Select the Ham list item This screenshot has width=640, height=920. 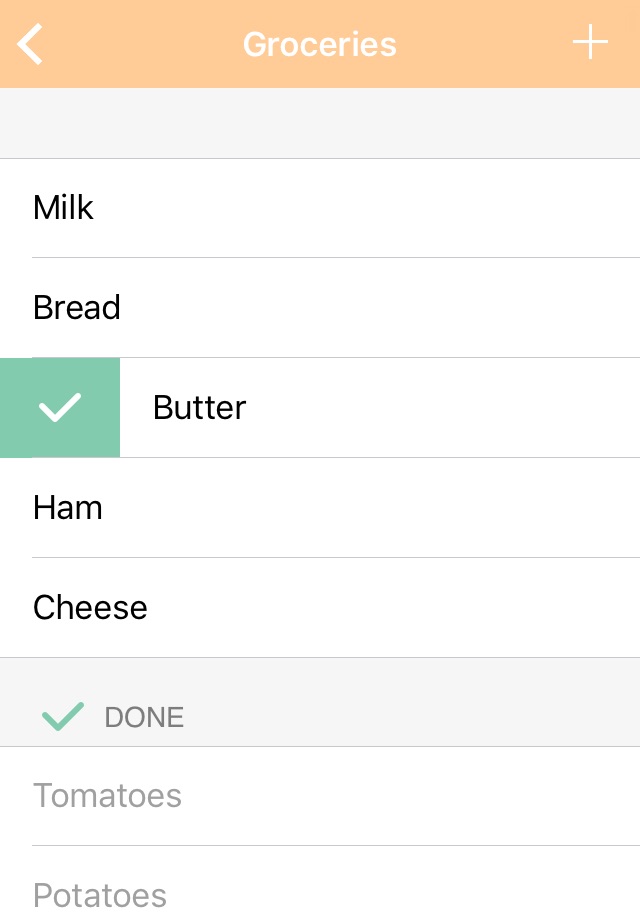click(320, 508)
